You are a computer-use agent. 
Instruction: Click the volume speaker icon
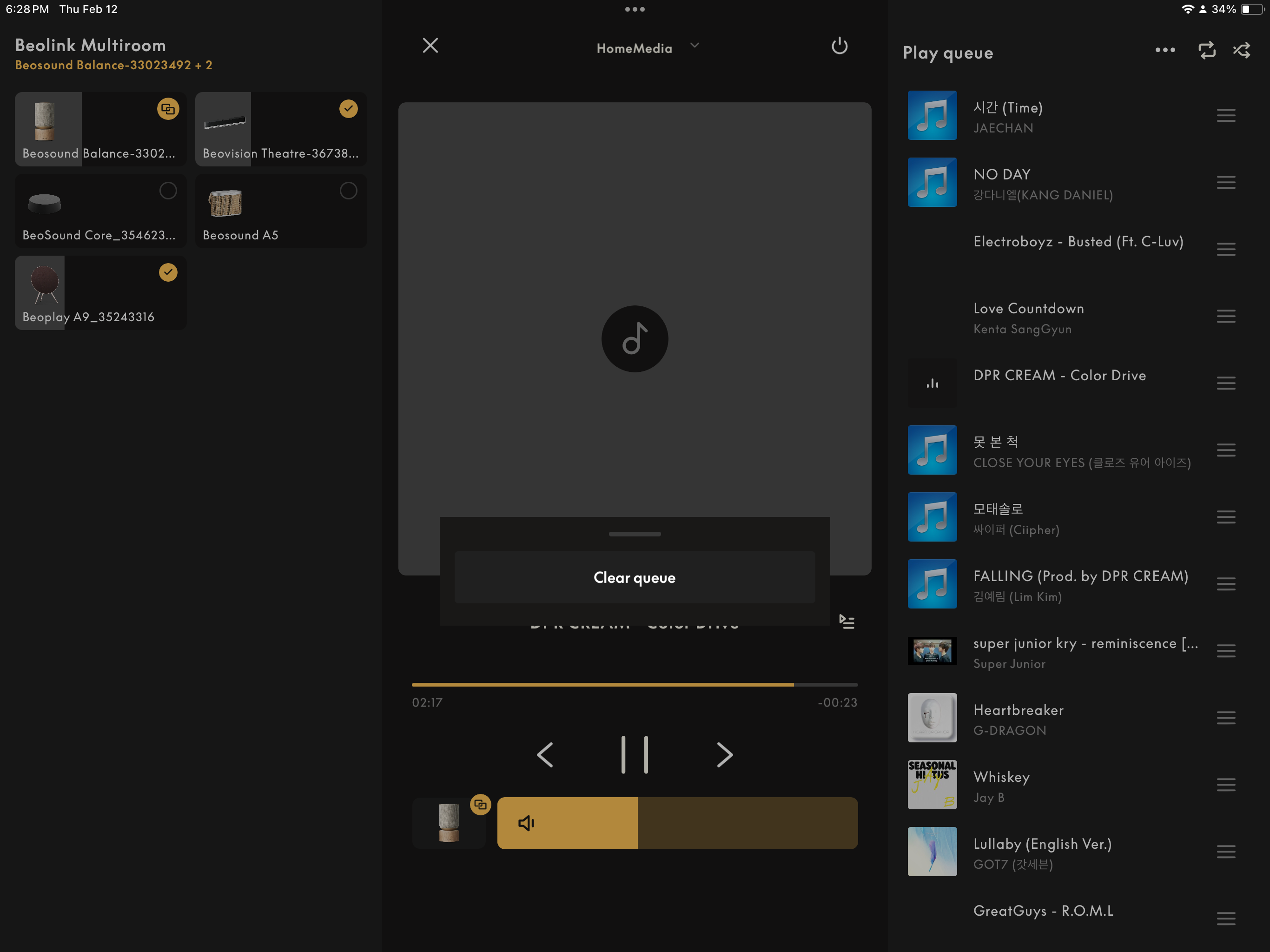pos(526,823)
